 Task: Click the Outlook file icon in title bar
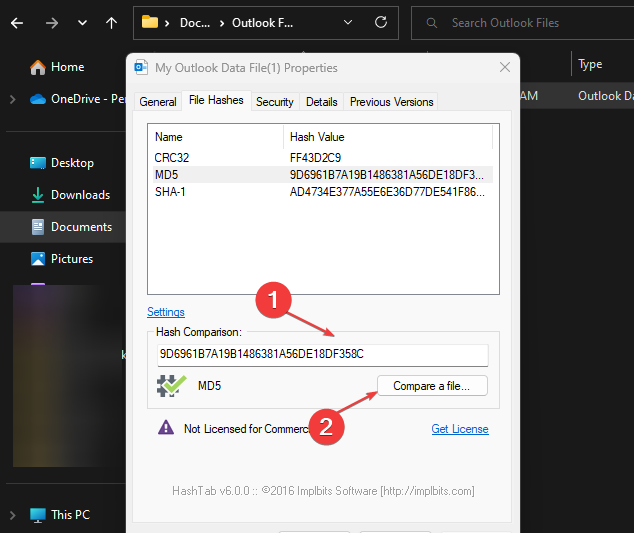click(141, 67)
